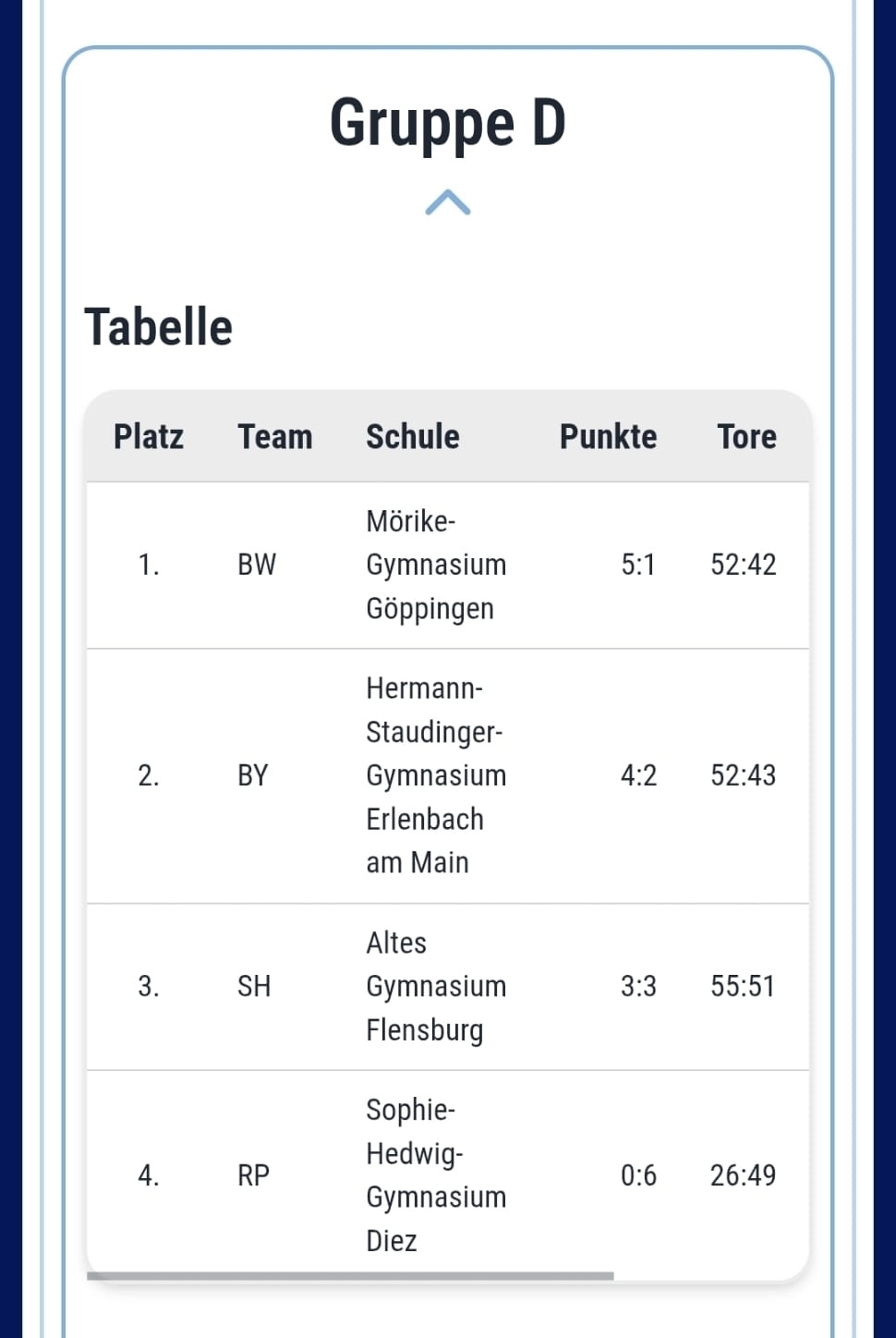Click the Schule column header
The height and width of the screenshot is (1338, 896).
(412, 436)
